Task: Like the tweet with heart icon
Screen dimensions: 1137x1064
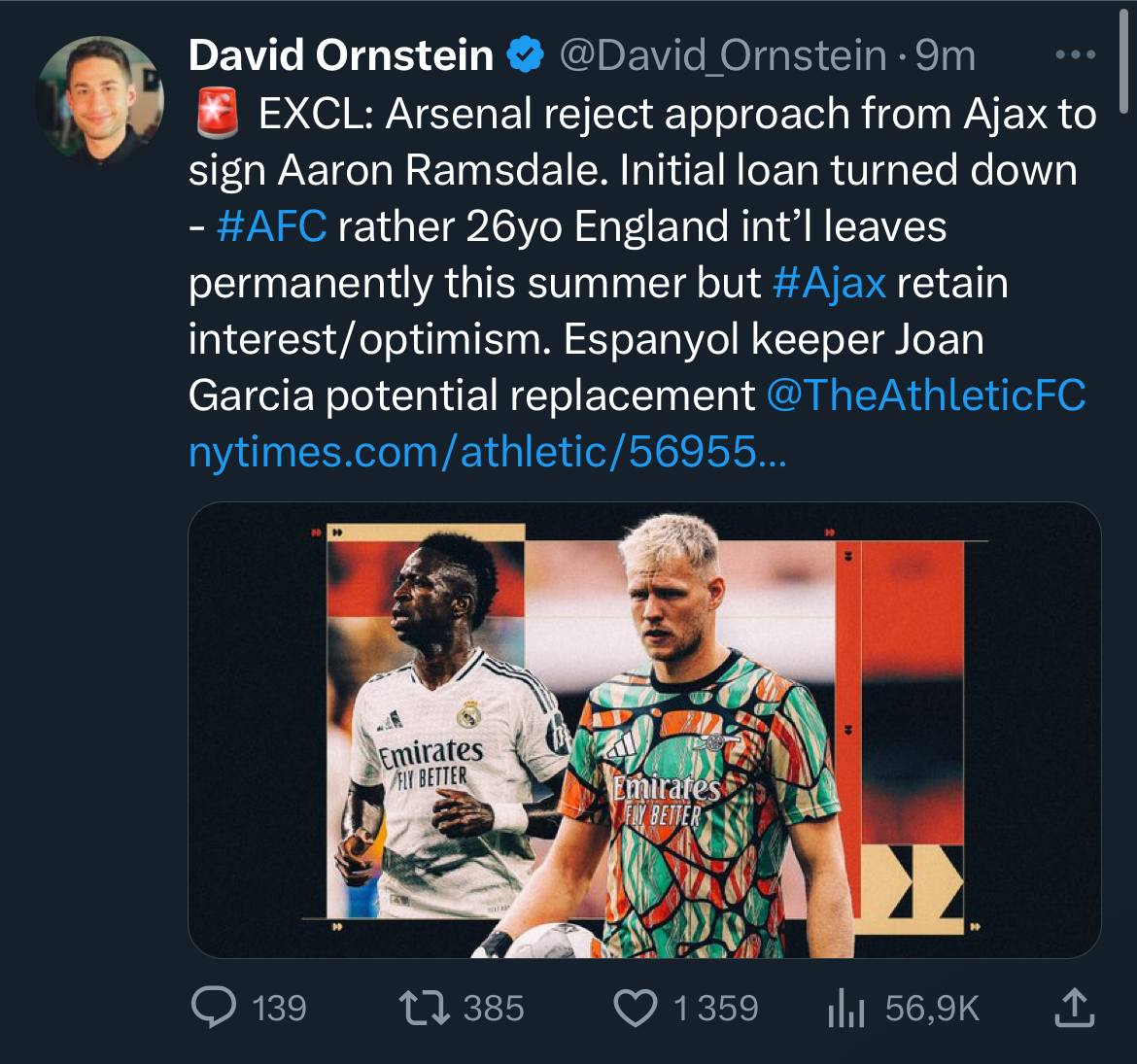Action: (637, 1008)
